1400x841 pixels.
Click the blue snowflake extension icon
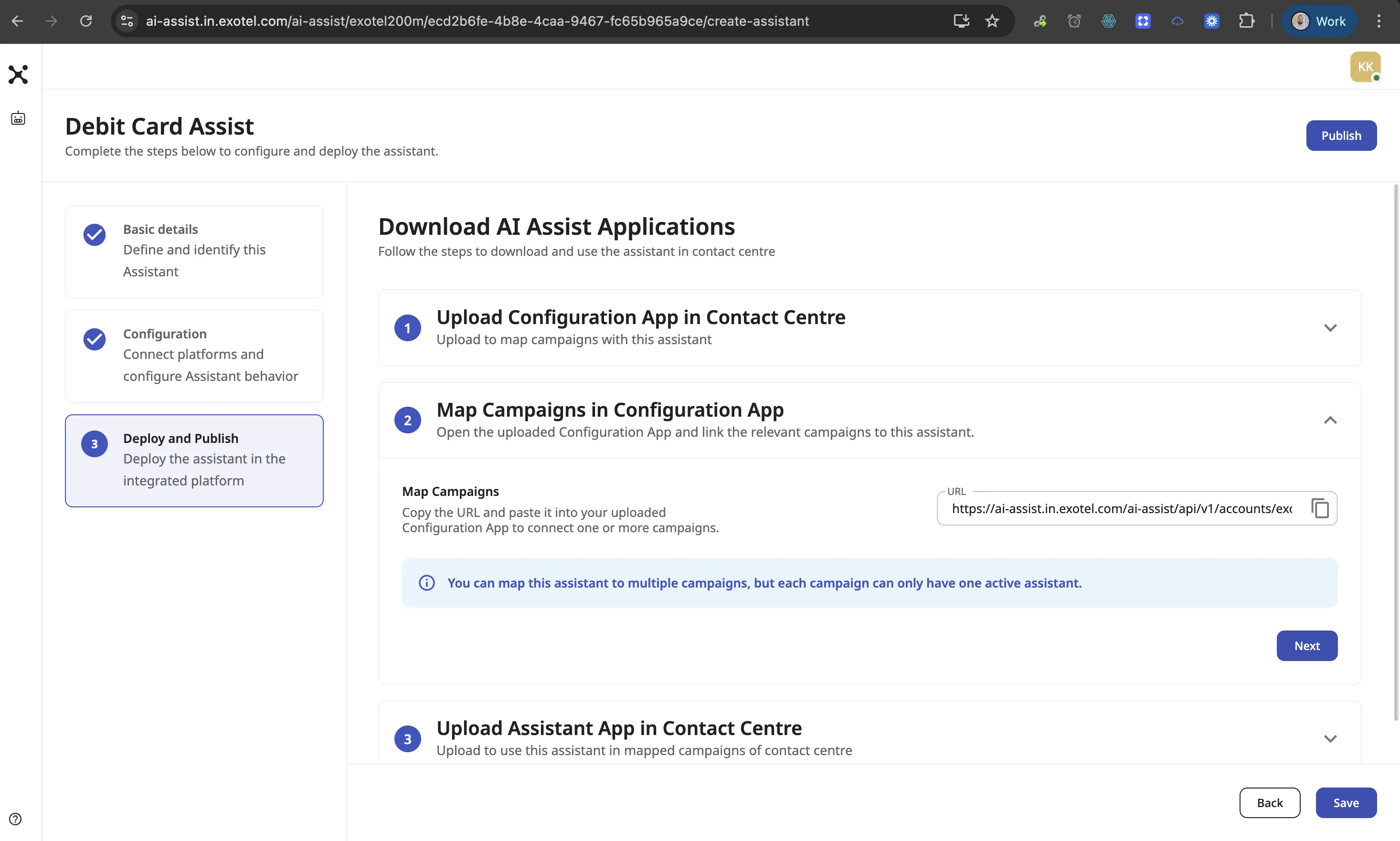point(1211,21)
